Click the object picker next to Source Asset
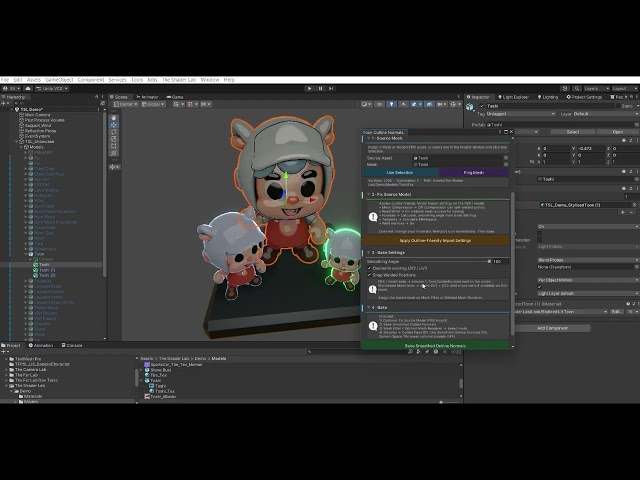 pyautogui.click(x=506, y=158)
